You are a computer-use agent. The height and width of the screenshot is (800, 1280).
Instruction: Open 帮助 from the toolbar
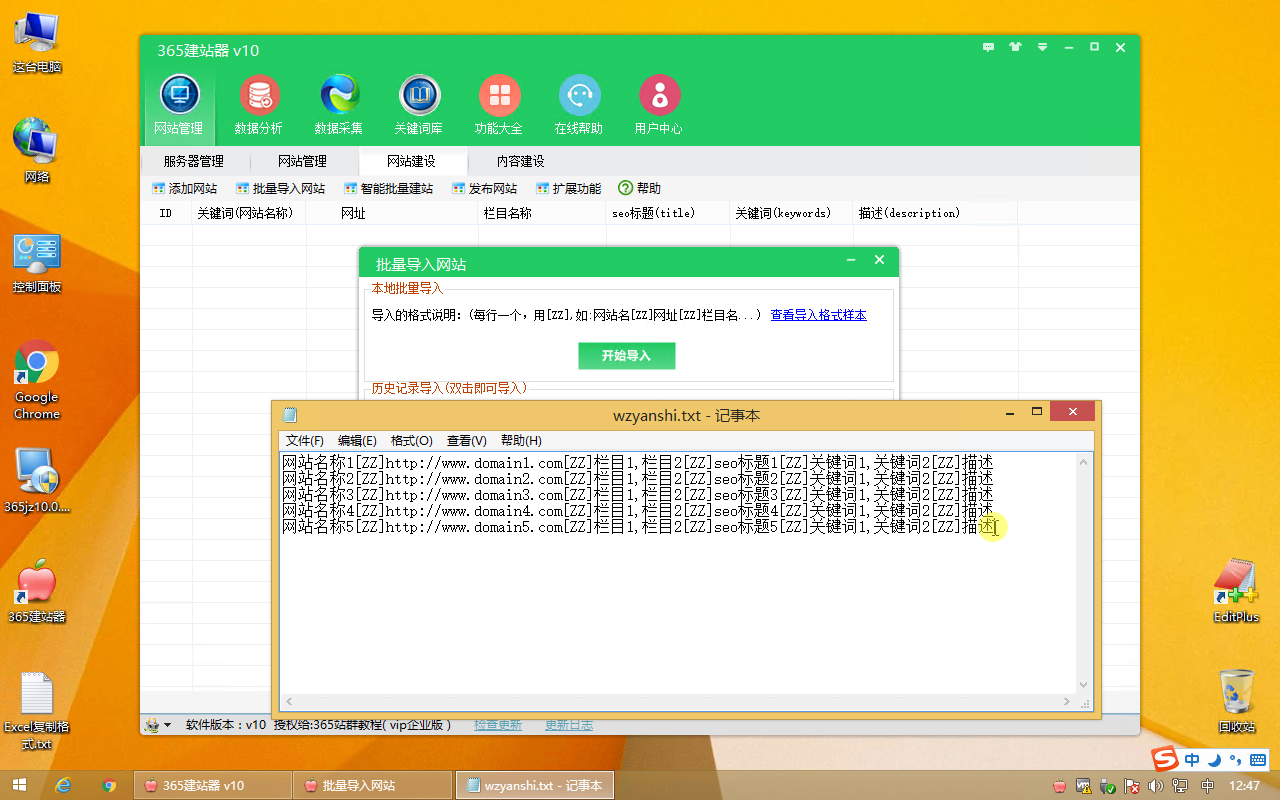[640, 188]
